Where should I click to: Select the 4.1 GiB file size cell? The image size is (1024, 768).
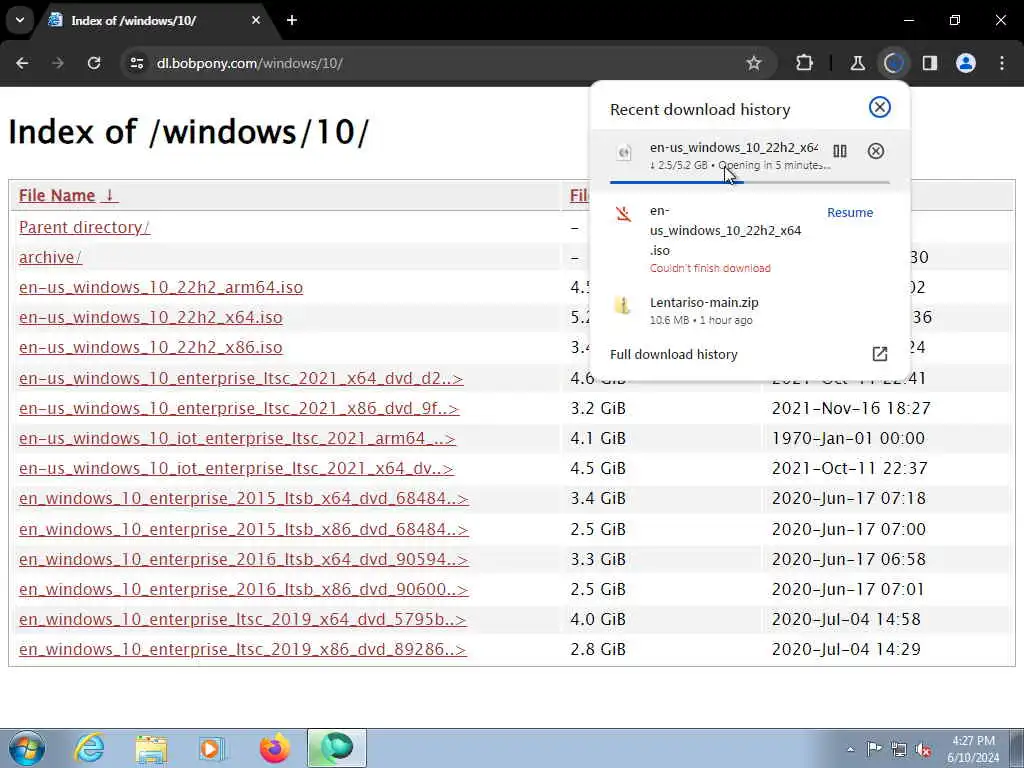(x=598, y=438)
